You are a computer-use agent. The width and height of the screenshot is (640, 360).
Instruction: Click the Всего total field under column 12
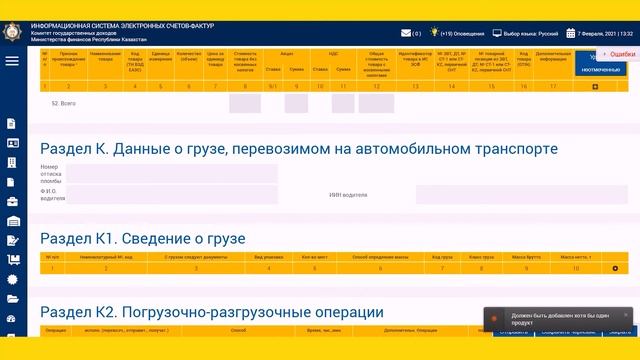[376, 103]
